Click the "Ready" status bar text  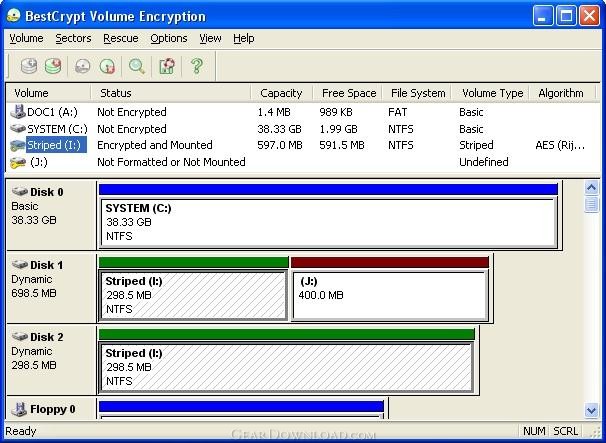(x=21, y=431)
